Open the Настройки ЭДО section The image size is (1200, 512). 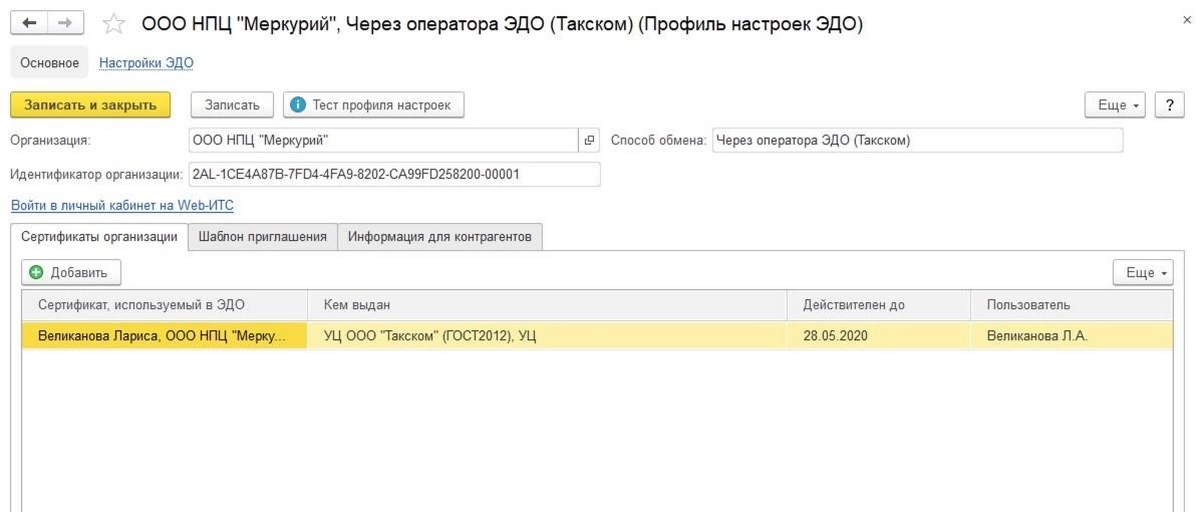click(x=146, y=63)
